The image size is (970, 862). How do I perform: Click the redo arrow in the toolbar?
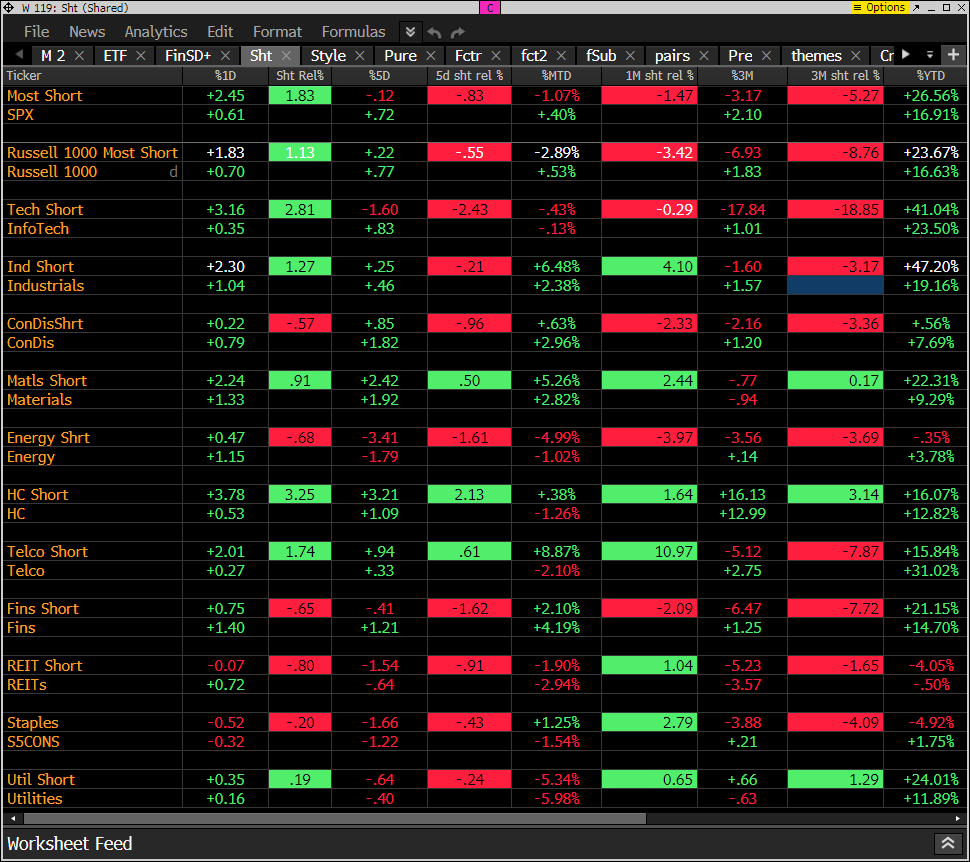457,32
